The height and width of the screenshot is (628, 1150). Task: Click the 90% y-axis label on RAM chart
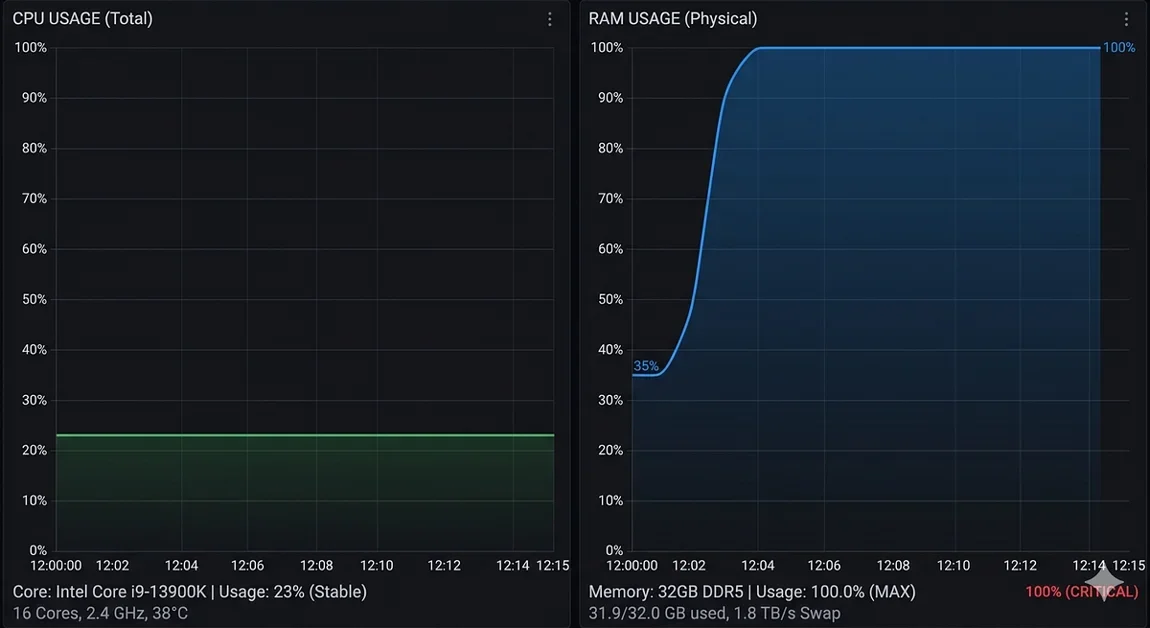pyautogui.click(x=610, y=98)
